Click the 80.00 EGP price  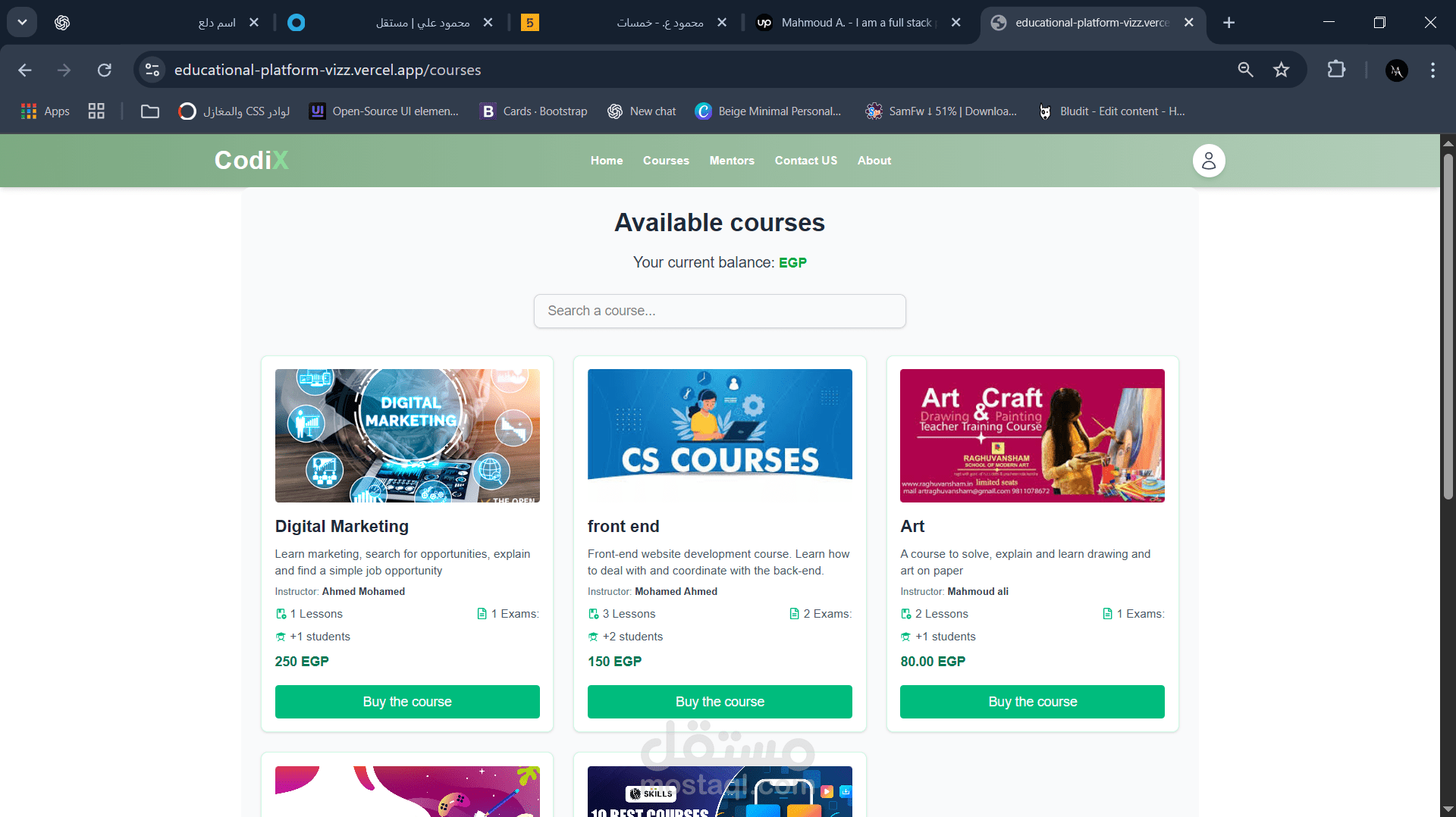tap(933, 662)
